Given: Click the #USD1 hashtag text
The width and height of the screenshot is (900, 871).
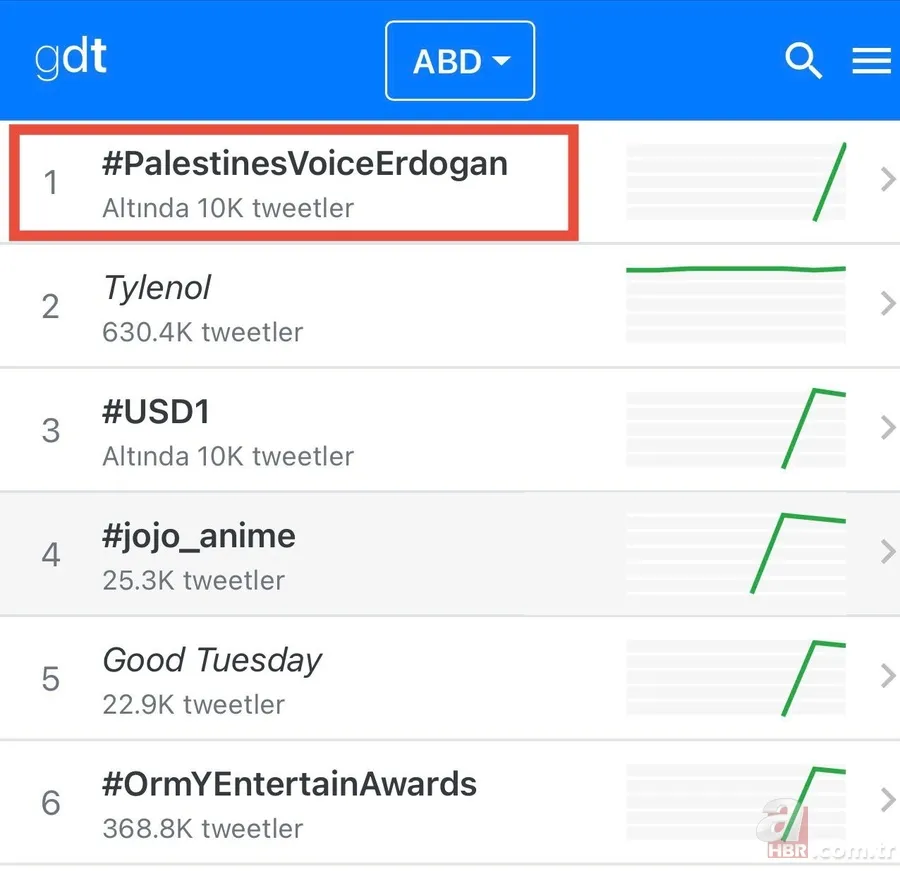Looking at the screenshot, I should pos(156,412).
